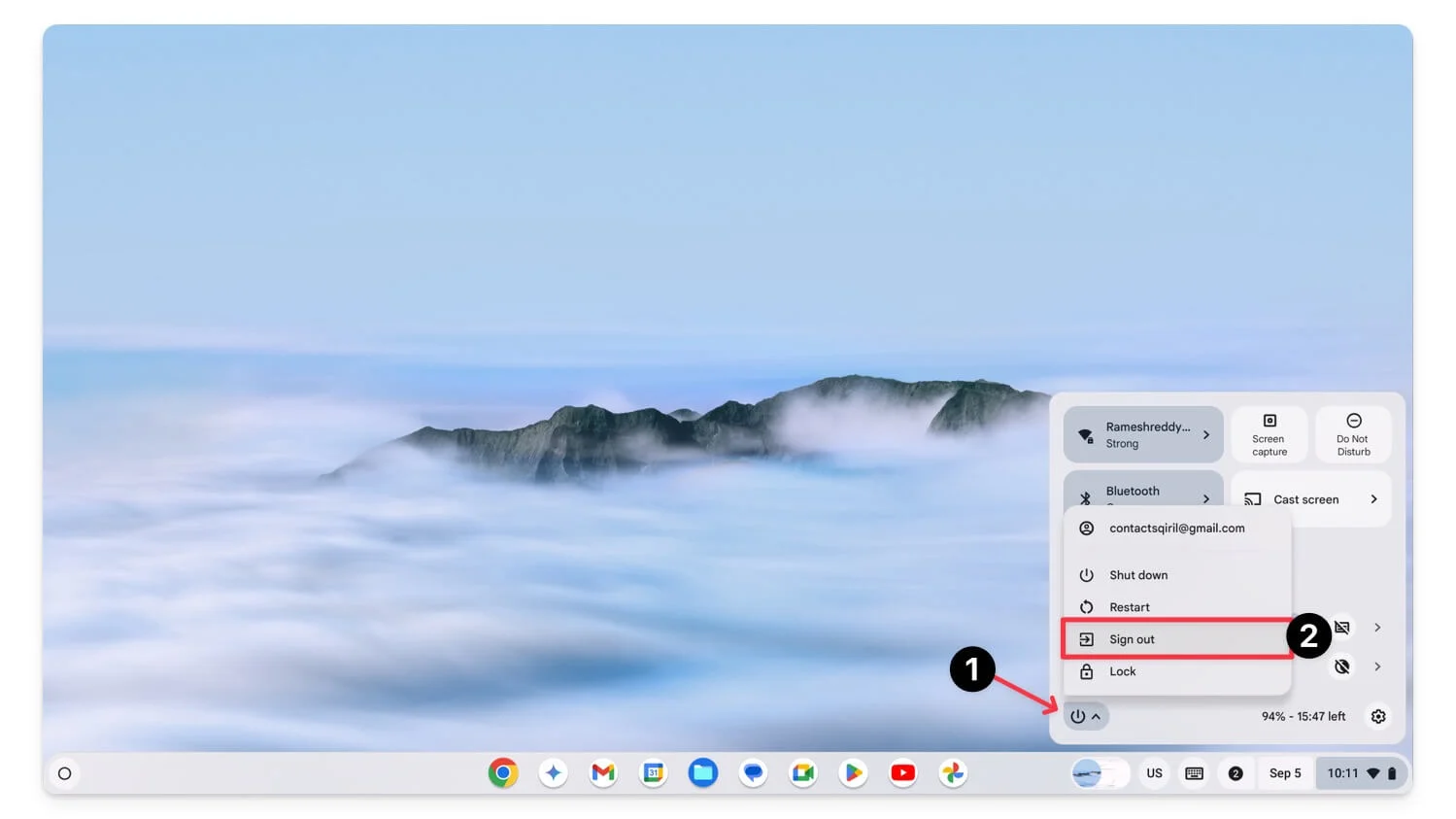The image size is (1456, 819).
Task: Click the Screen capture button
Action: [1269, 434]
